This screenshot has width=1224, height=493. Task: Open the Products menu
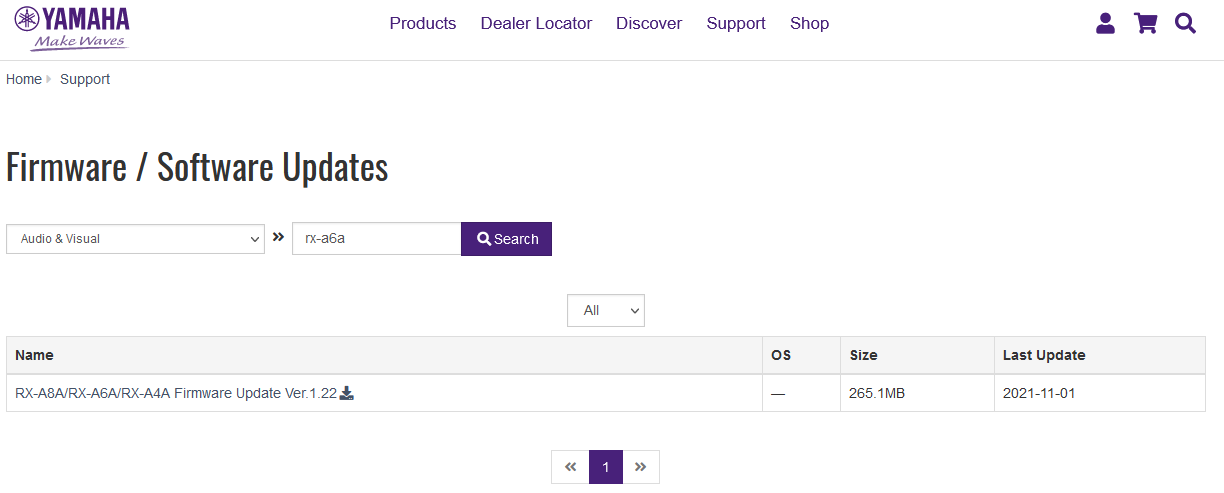(422, 23)
